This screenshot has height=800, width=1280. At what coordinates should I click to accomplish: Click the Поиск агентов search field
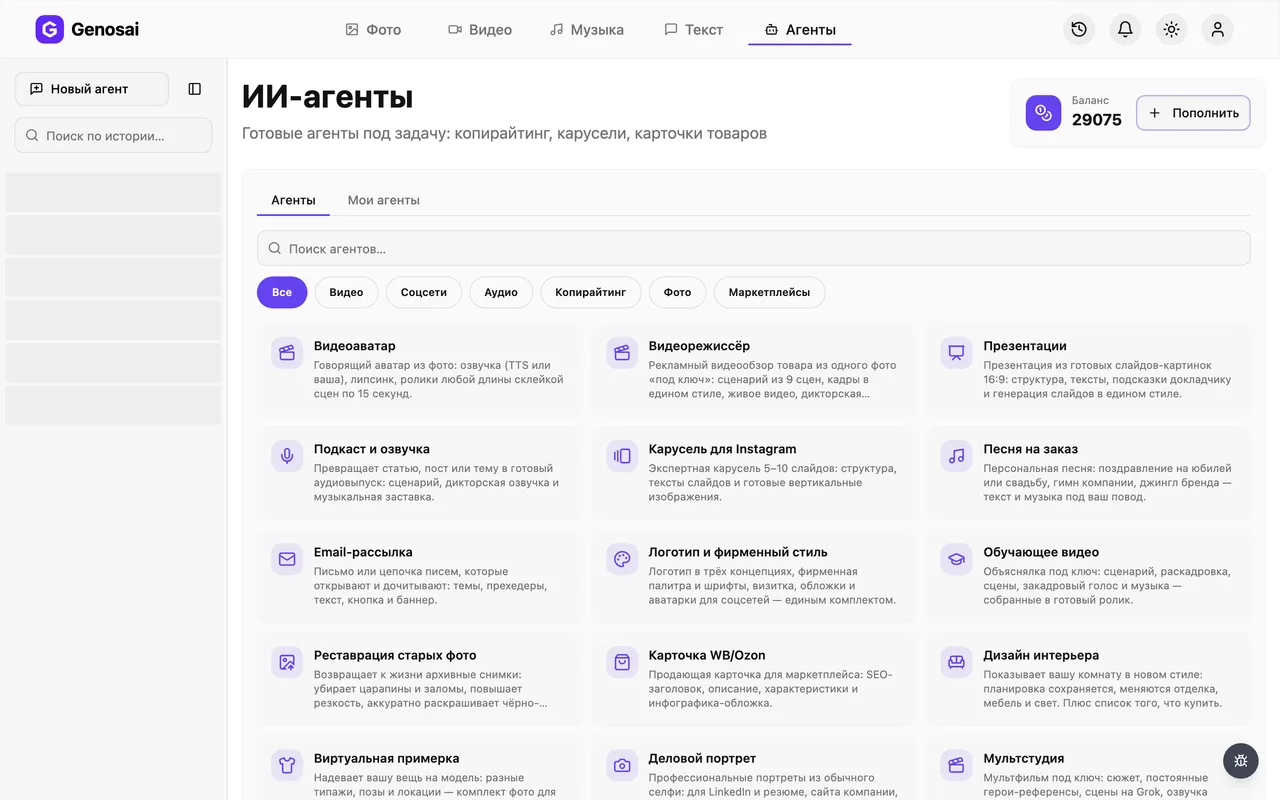tap(753, 248)
